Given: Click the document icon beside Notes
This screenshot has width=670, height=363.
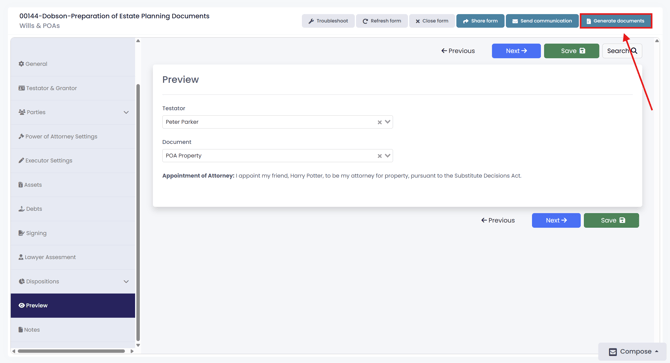Looking at the screenshot, I should pos(21,330).
